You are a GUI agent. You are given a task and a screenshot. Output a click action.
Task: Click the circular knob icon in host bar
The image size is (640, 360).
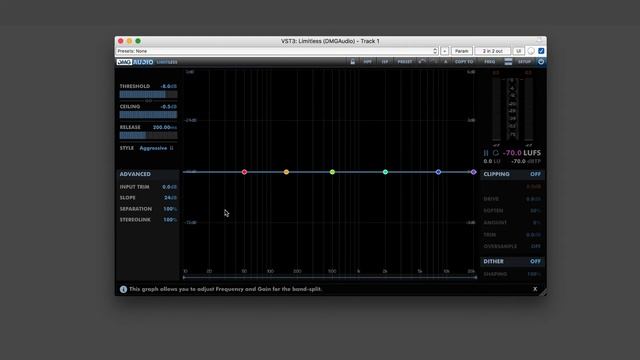pos(531,51)
